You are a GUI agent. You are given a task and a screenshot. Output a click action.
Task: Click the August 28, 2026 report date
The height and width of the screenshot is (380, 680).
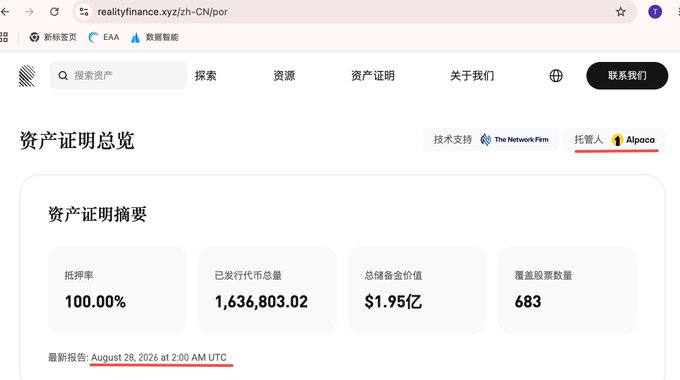(x=159, y=357)
